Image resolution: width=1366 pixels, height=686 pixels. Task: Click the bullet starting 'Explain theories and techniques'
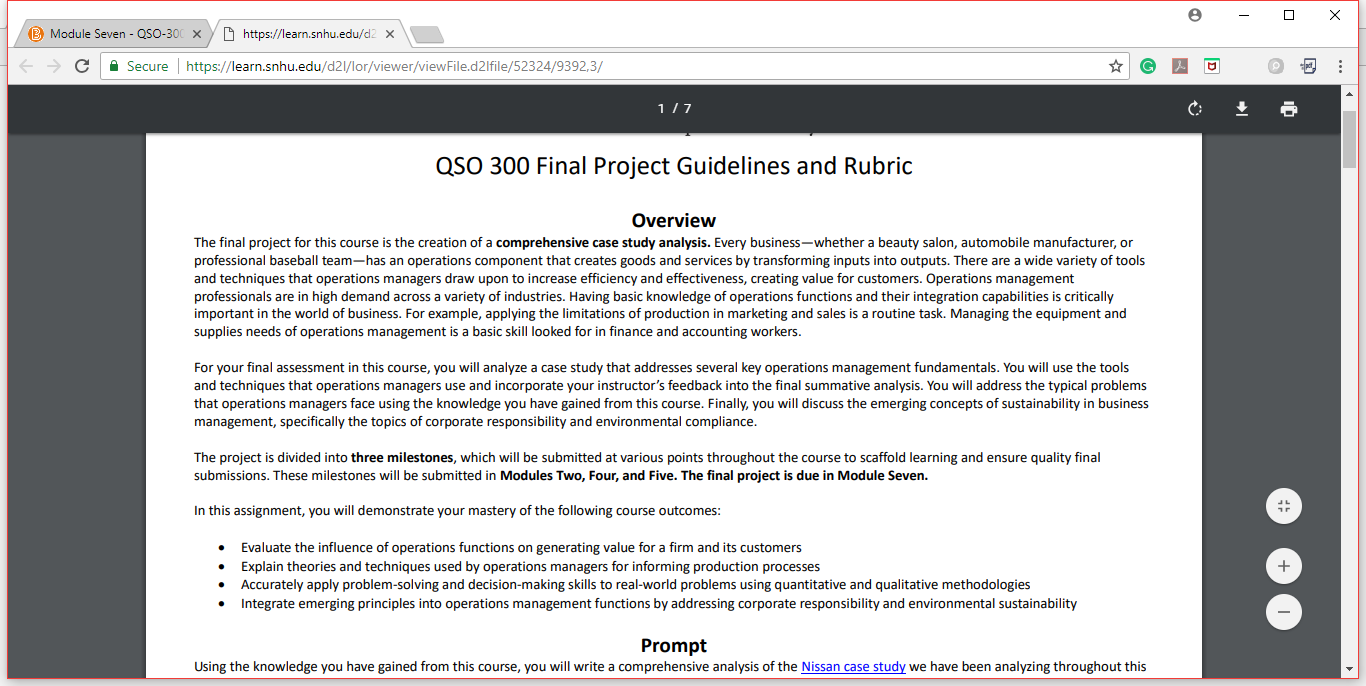tap(530, 566)
